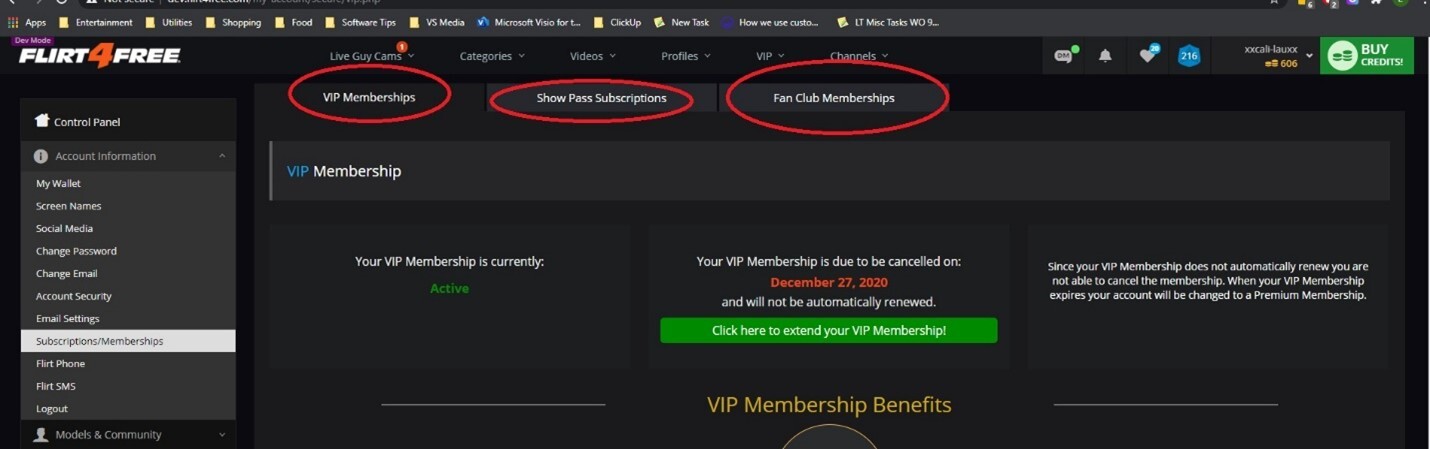Click the extend VIP Membership button
The height and width of the screenshot is (449, 1430).
point(828,330)
